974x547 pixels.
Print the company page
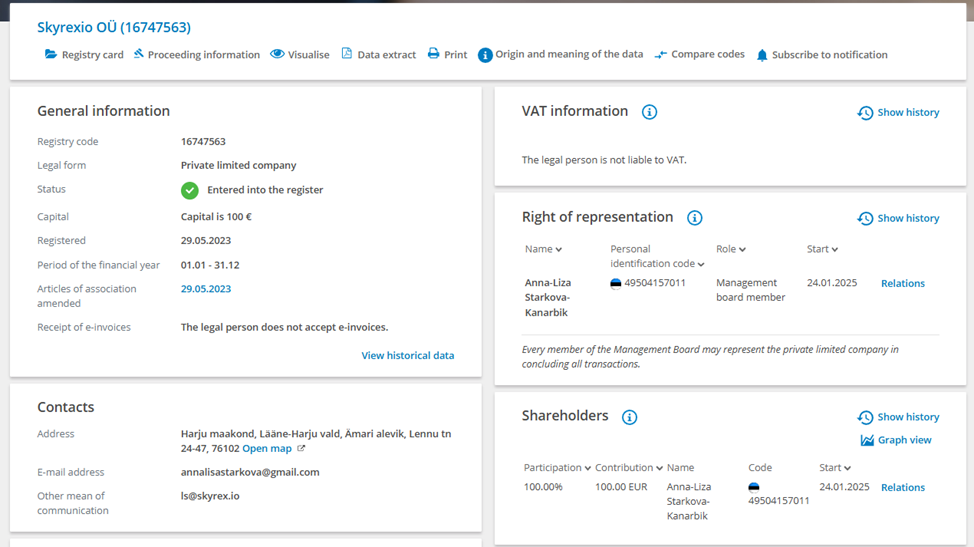[x=447, y=55]
